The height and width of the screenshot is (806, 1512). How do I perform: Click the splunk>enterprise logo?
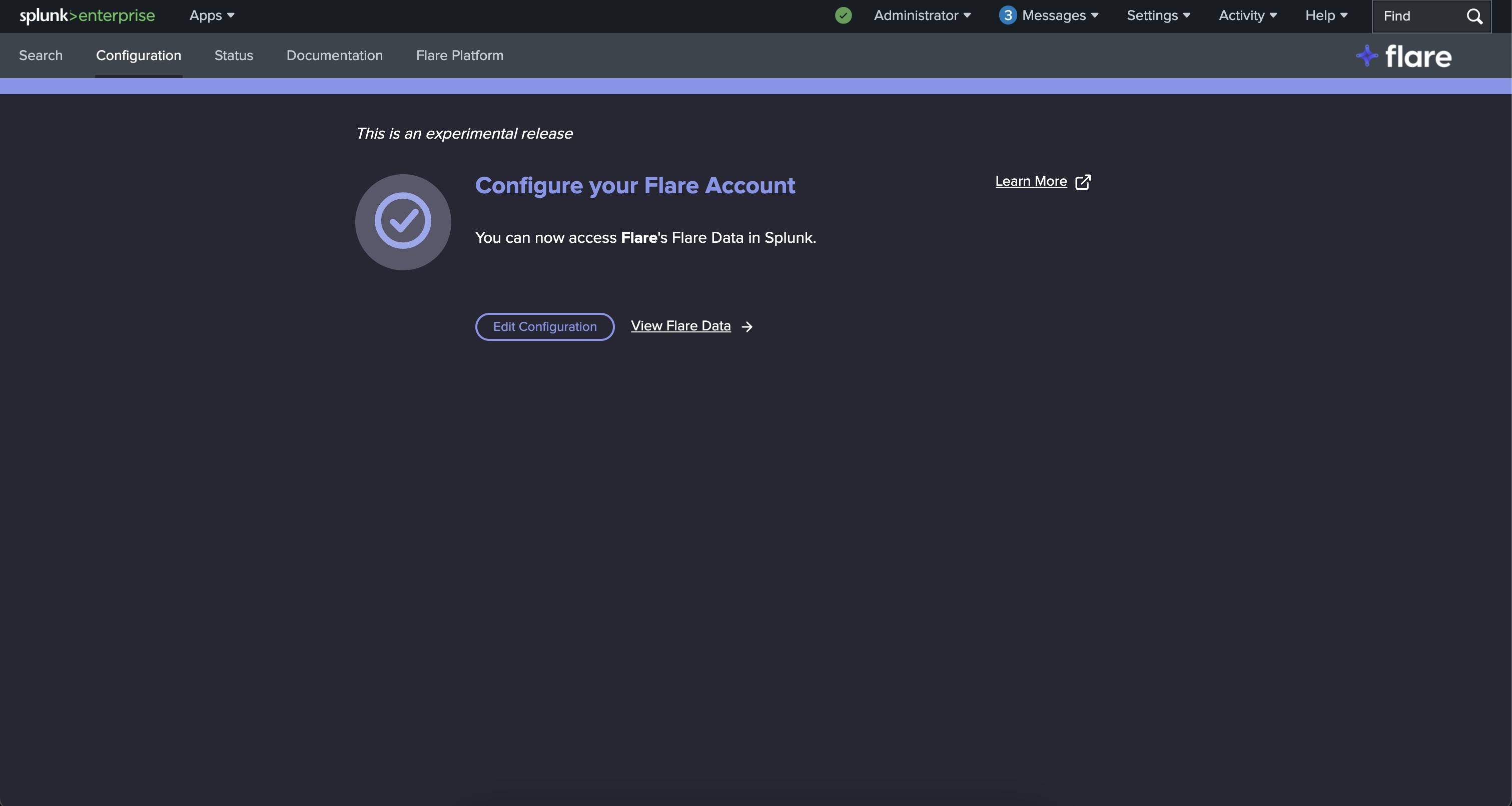[88, 16]
